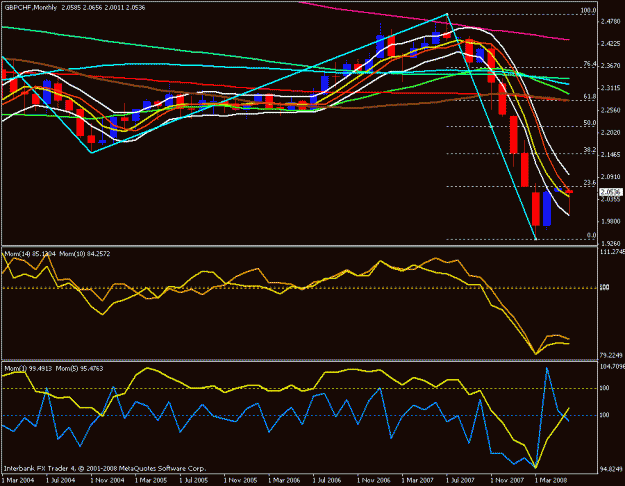Click the 1.9260 price axis value

tap(611, 243)
